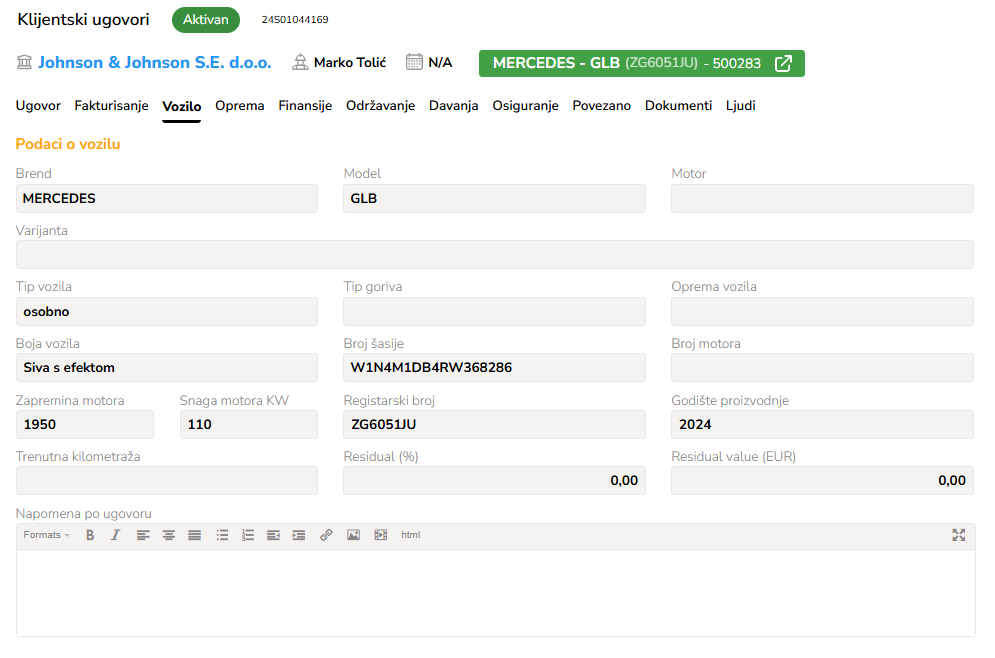
Task: Click Marko Tolić name
Action: (x=350, y=62)
